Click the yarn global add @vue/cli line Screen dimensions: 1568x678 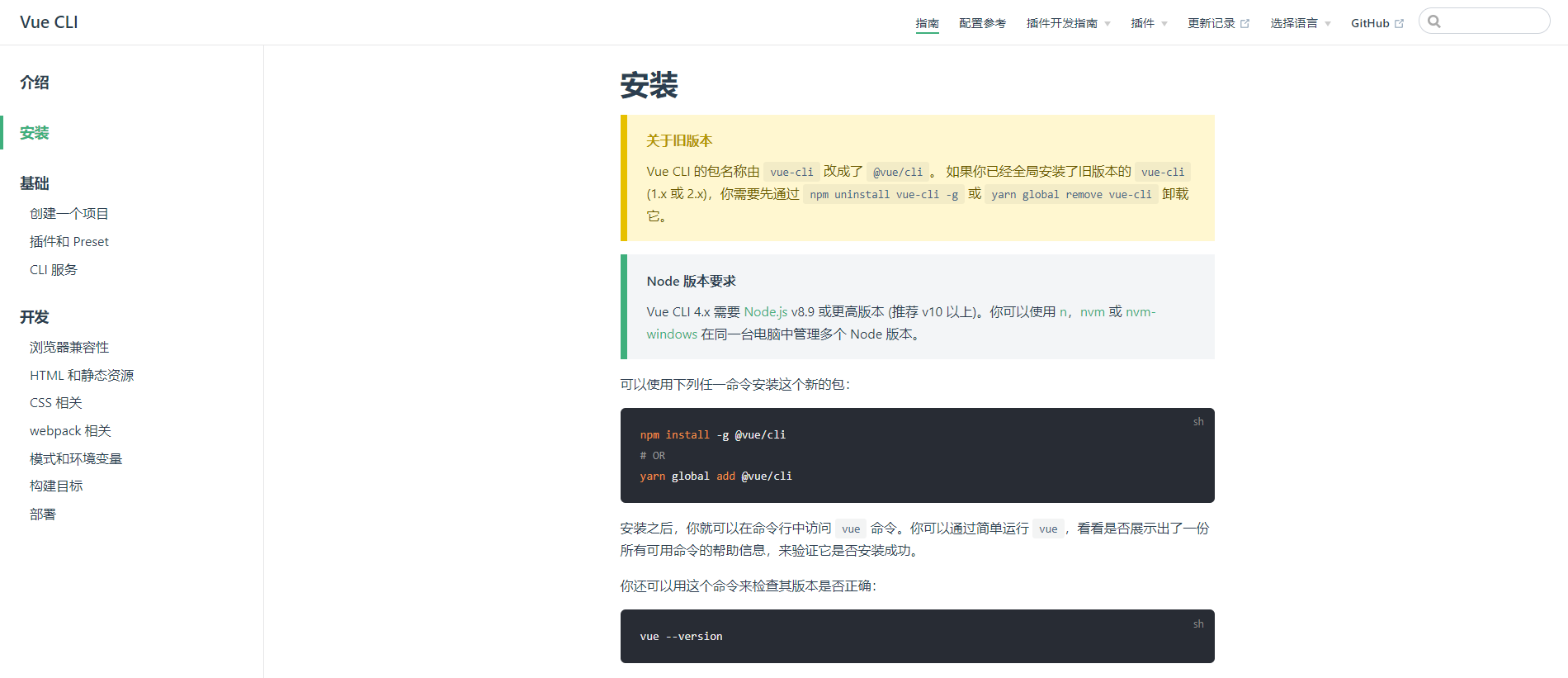pyautogui.click(x=716, y=476)
